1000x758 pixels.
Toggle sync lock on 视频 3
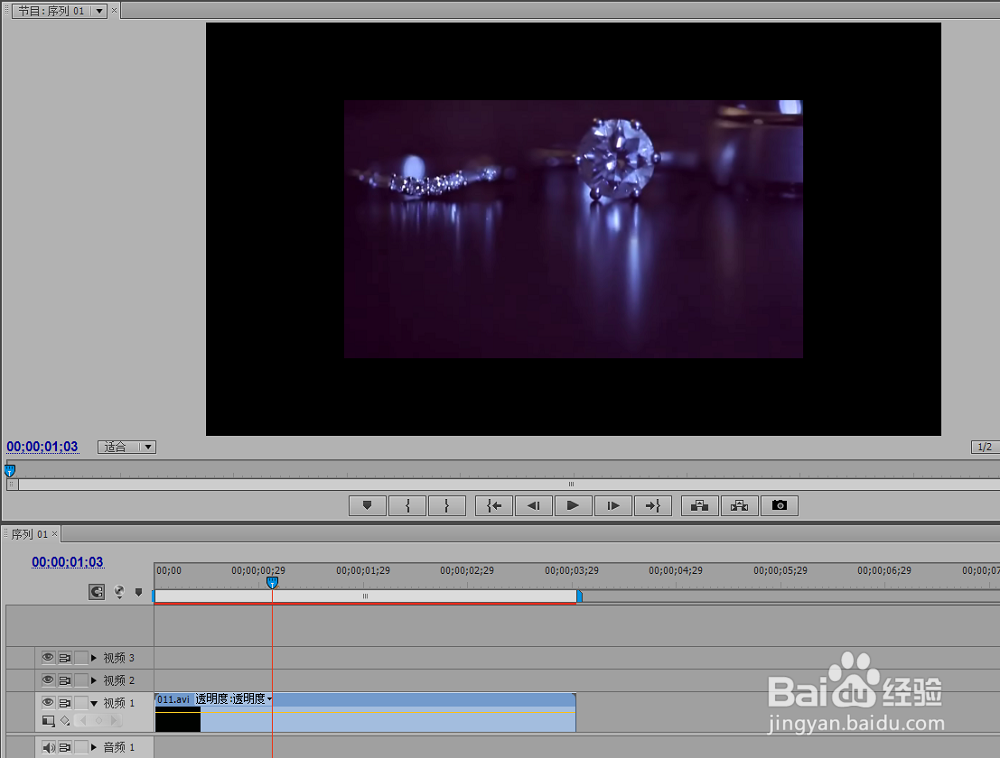coord(65,657)
